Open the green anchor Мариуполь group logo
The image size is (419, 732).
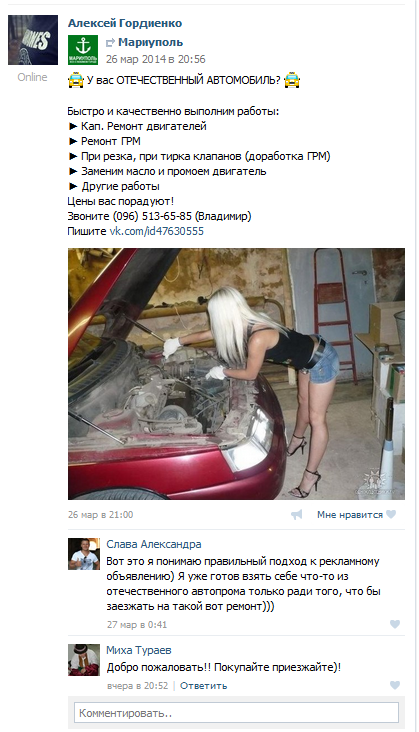(x=83, y=50)
